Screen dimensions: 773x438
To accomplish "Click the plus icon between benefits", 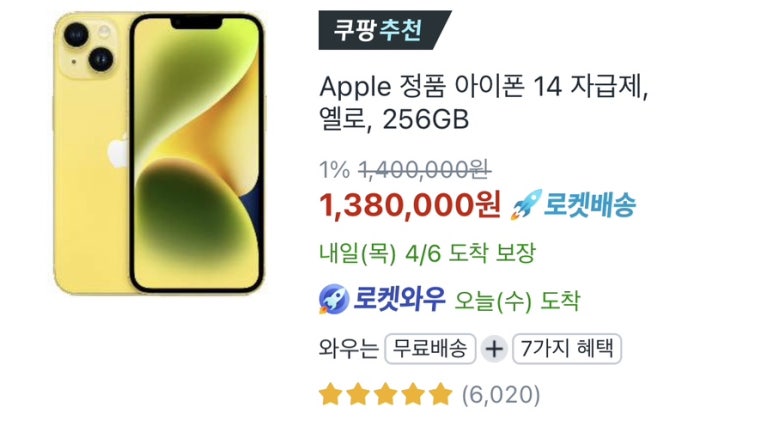I will (x=494, y=349).
